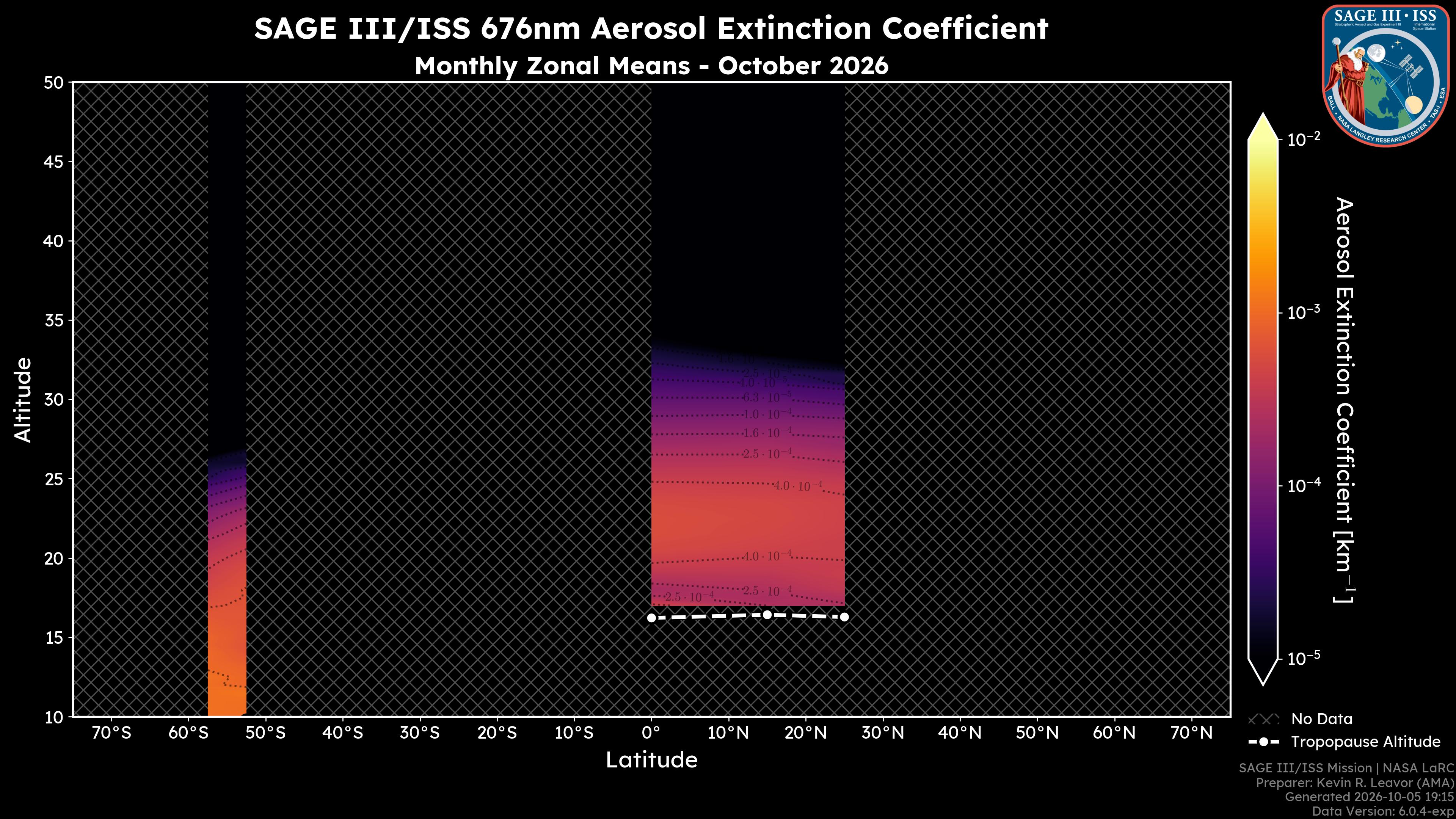The width and height of the screenshot is (1456, 819).
Task: Click the colorbar lower extension arrow
Action: coord(1263,672)
